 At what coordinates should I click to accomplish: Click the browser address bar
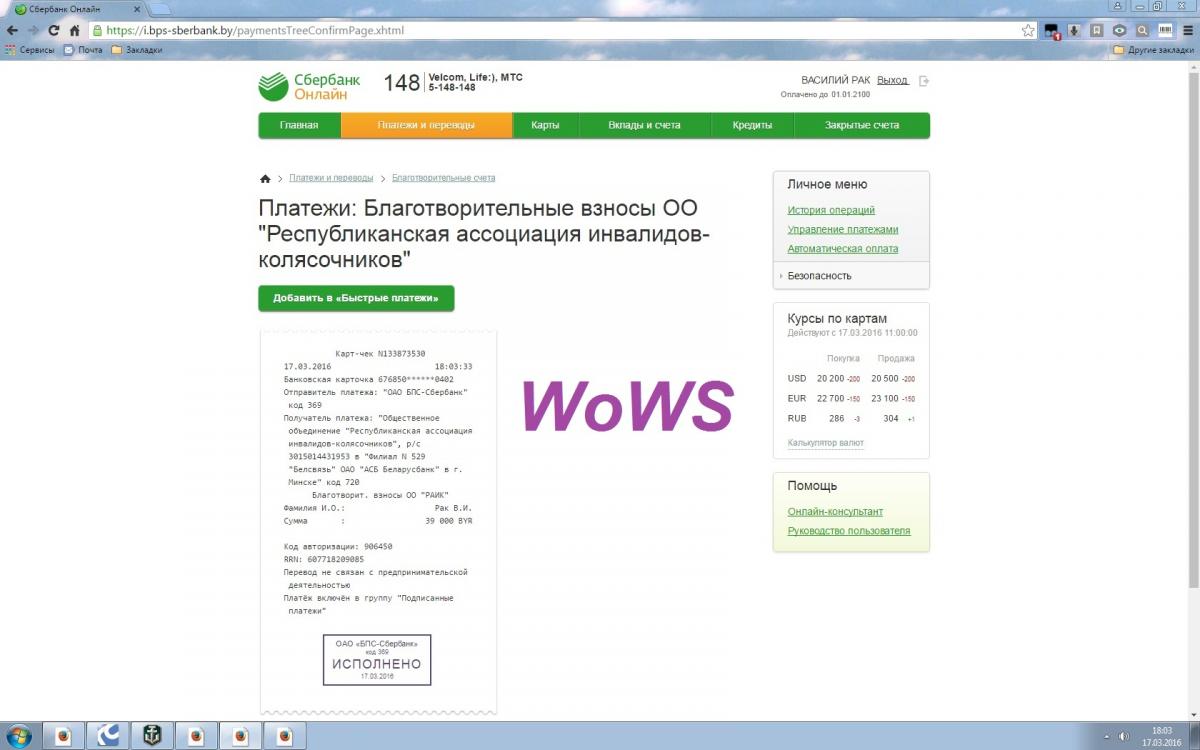pos(550,30)
